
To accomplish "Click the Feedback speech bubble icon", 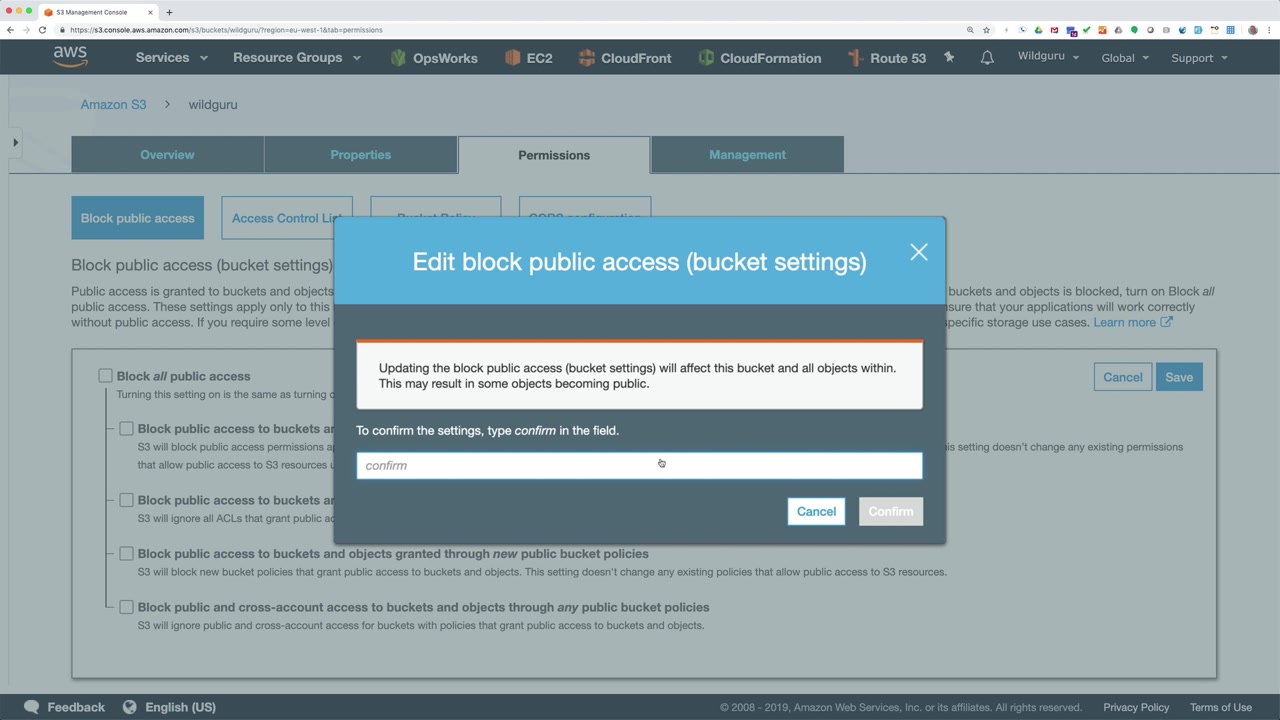I will click(x=31, y=707).
